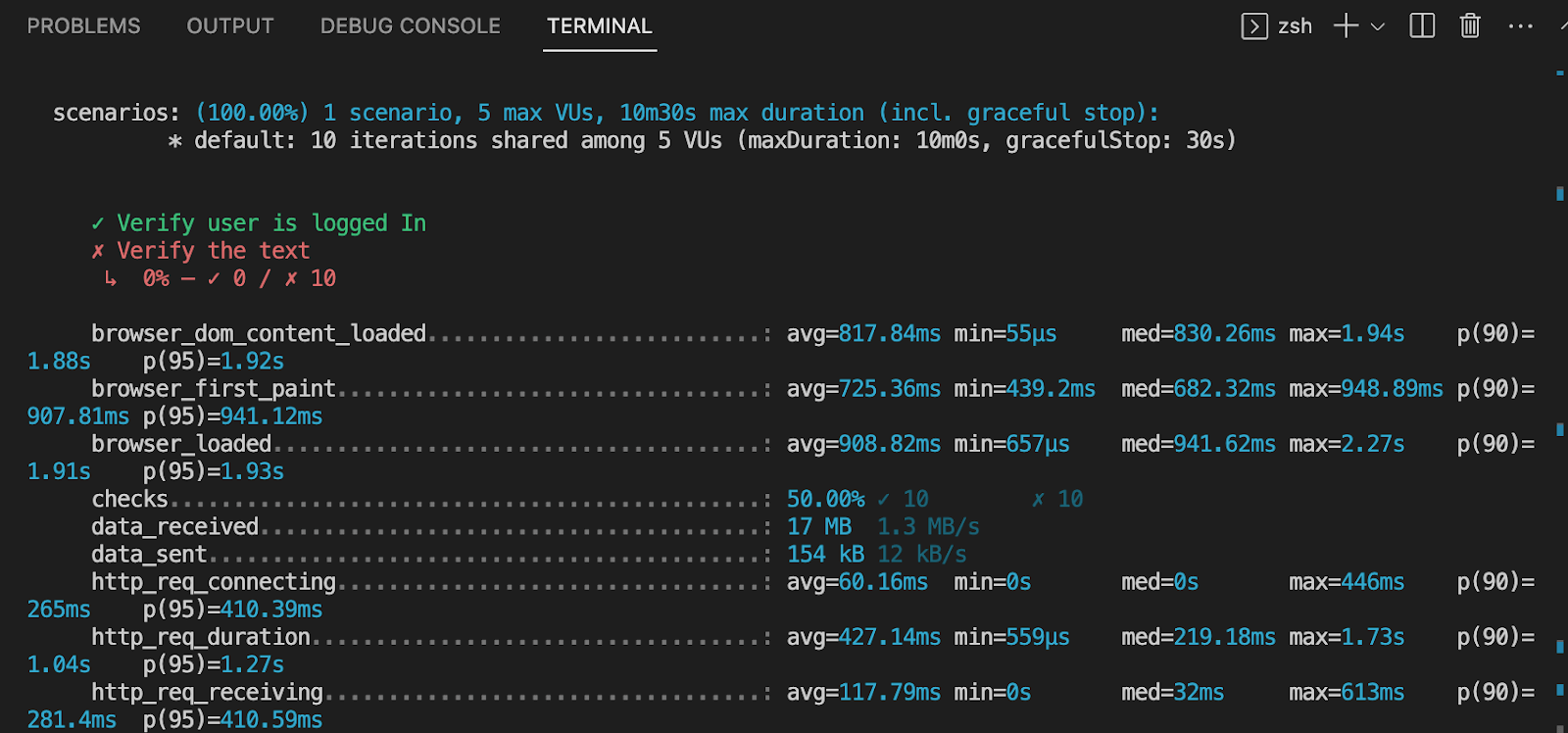The width and height of the screenshot is (1568, 733).
Task: Click the data_received metric name
Action: pos(174,526)
